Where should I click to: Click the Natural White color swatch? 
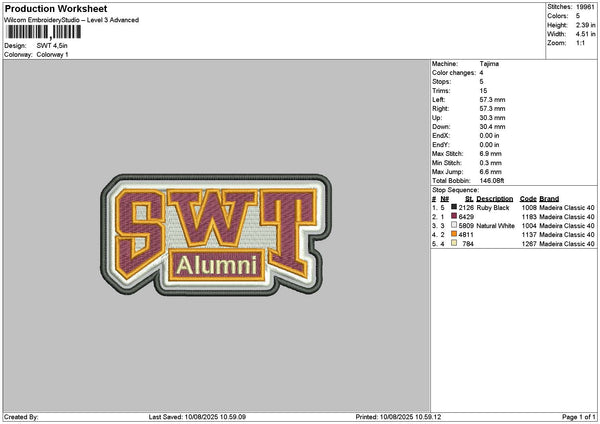(x=454, y=225)
